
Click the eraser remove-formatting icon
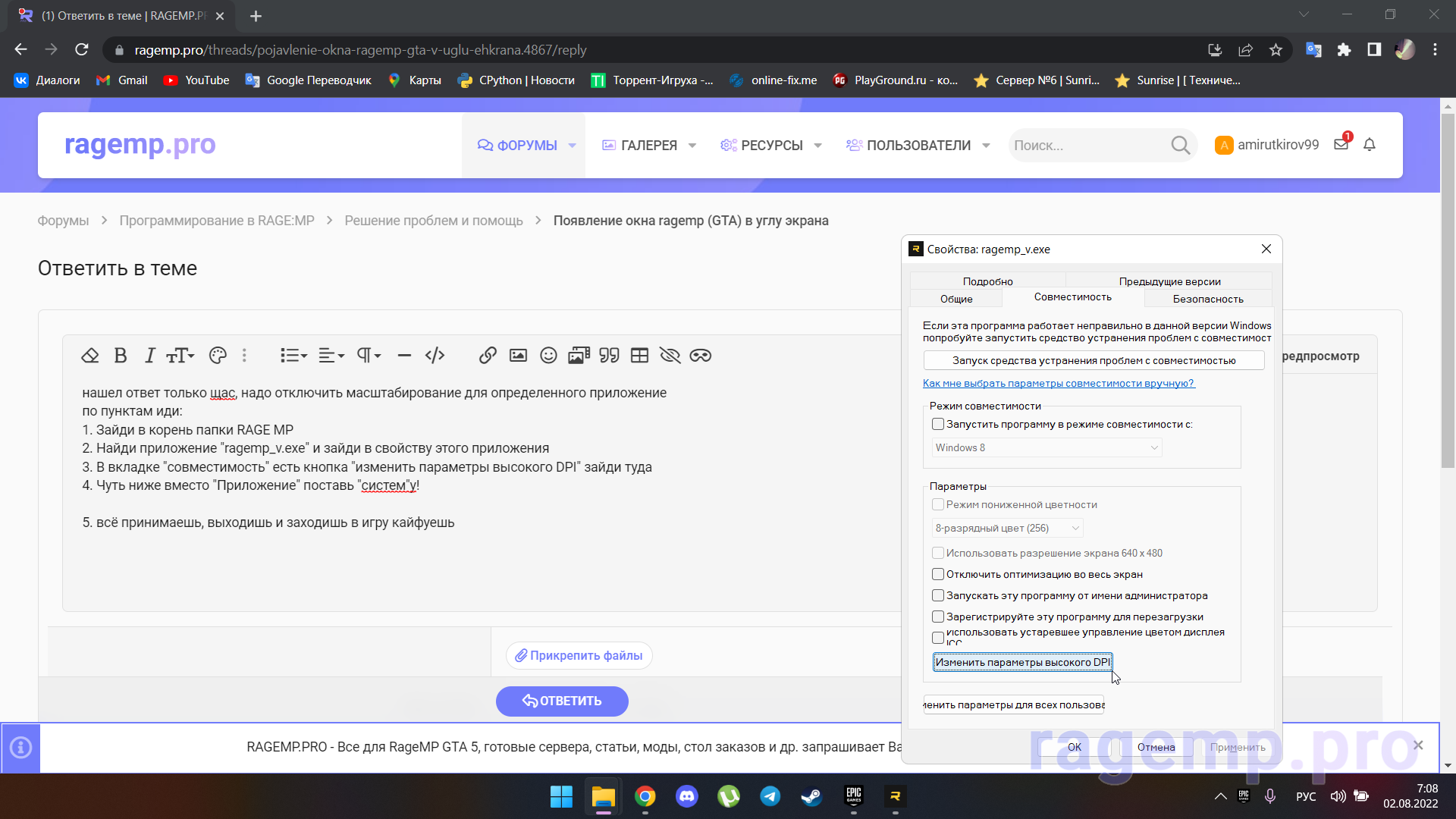tap(90, 356)
